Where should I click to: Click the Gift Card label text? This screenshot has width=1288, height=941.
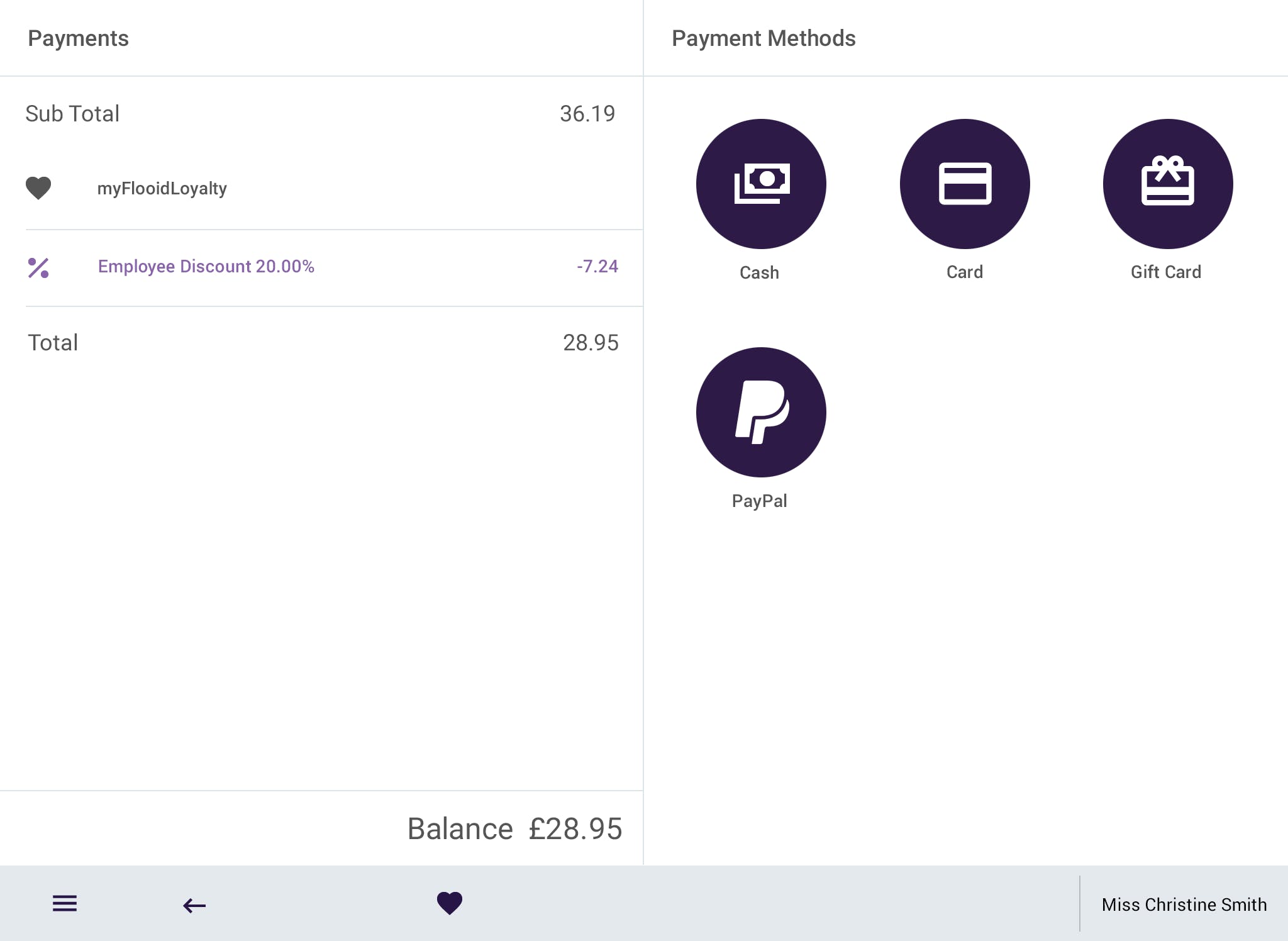(1166, 272)
